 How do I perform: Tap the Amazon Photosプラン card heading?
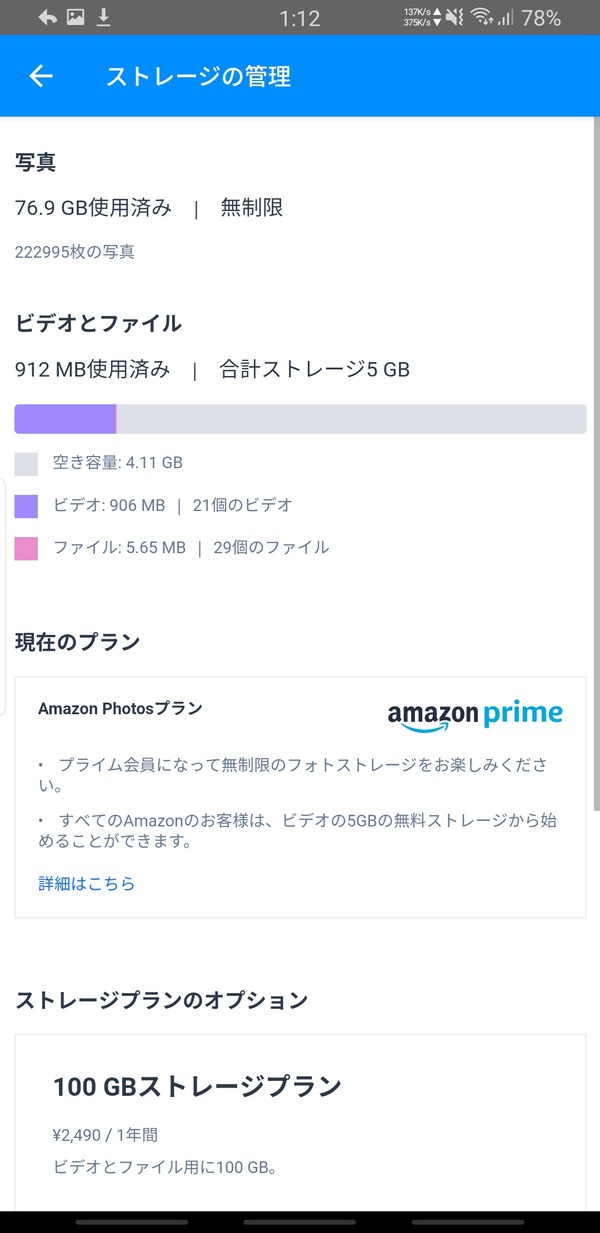[x=120, y=708]
